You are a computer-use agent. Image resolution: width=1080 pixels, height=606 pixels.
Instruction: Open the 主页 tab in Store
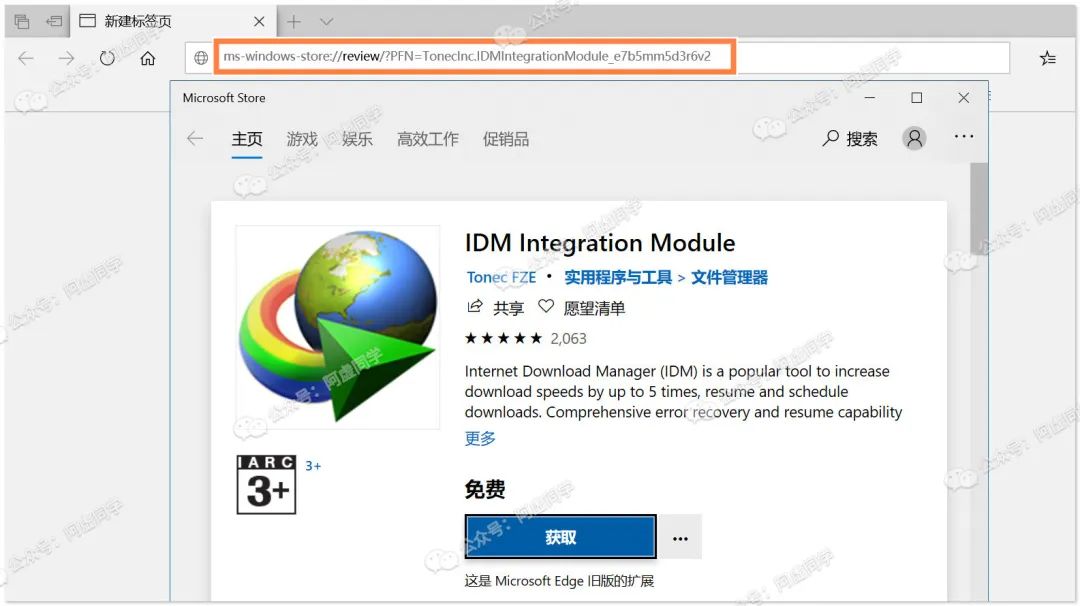(x=247, y=139)
